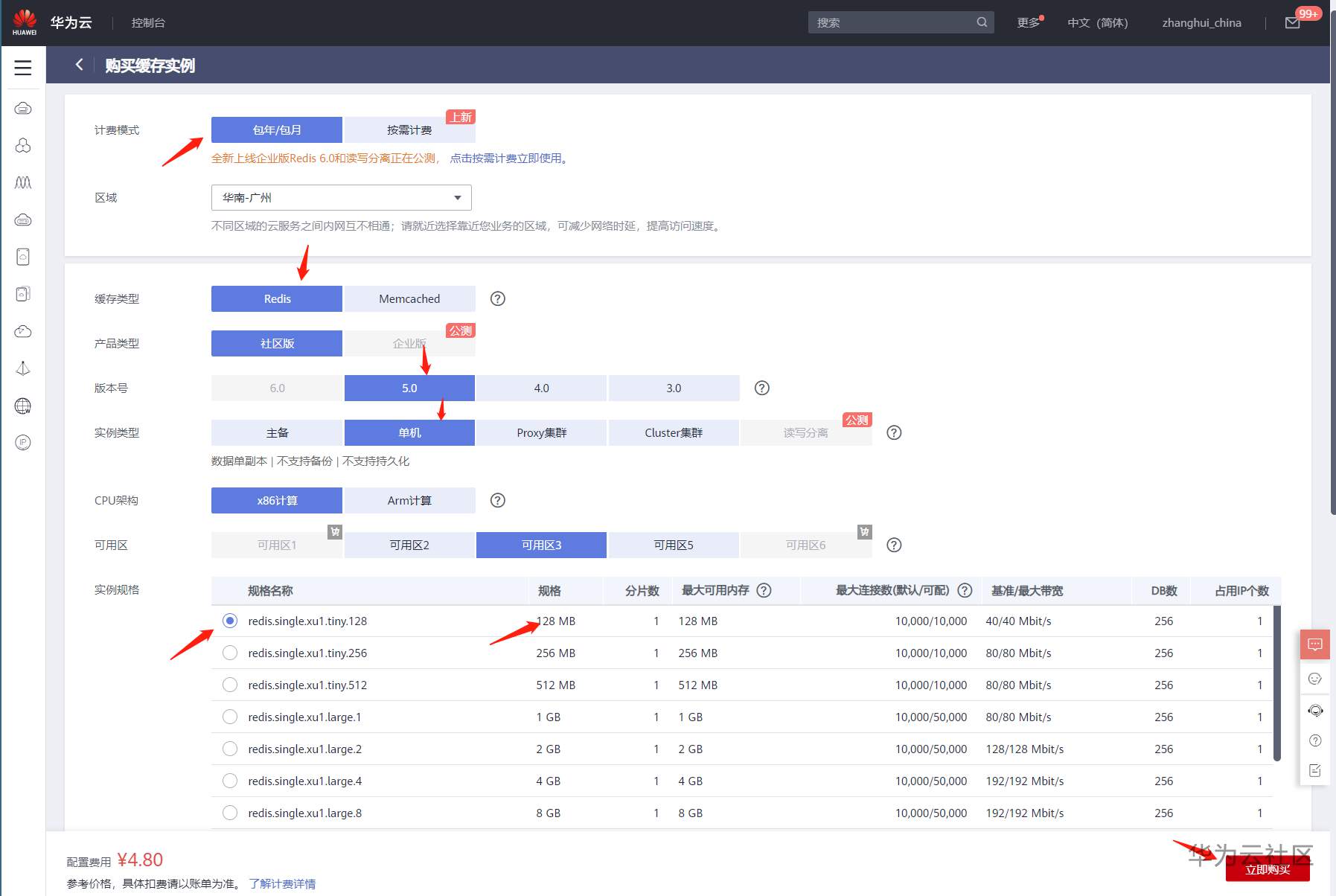Image resolution: width=1336 pixels, height=896 pixels.
Task: Click 立即购买 button
Action: pyautogui.click(x=1268, y=868)
